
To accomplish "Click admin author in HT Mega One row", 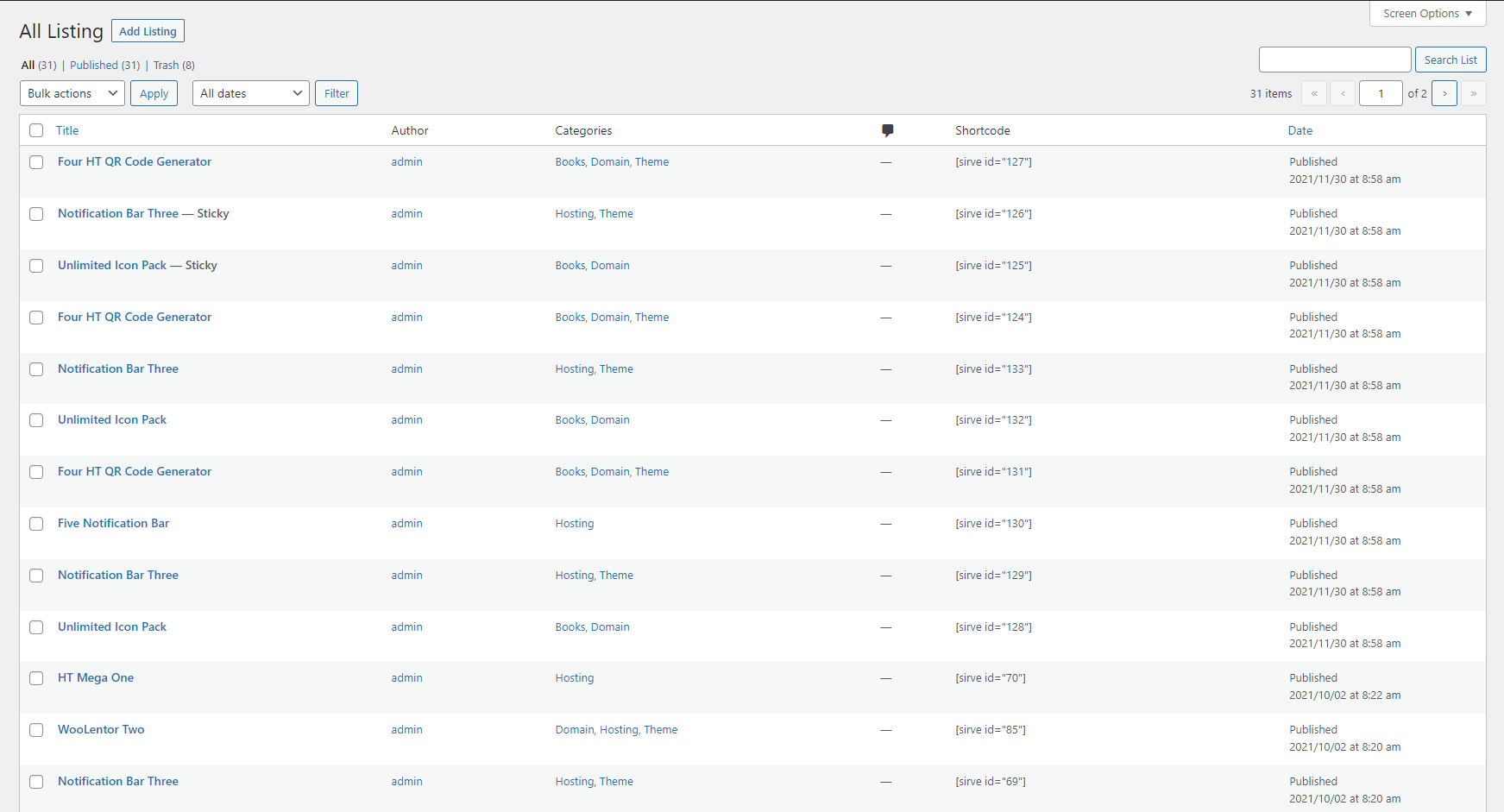I will (406, 677).
